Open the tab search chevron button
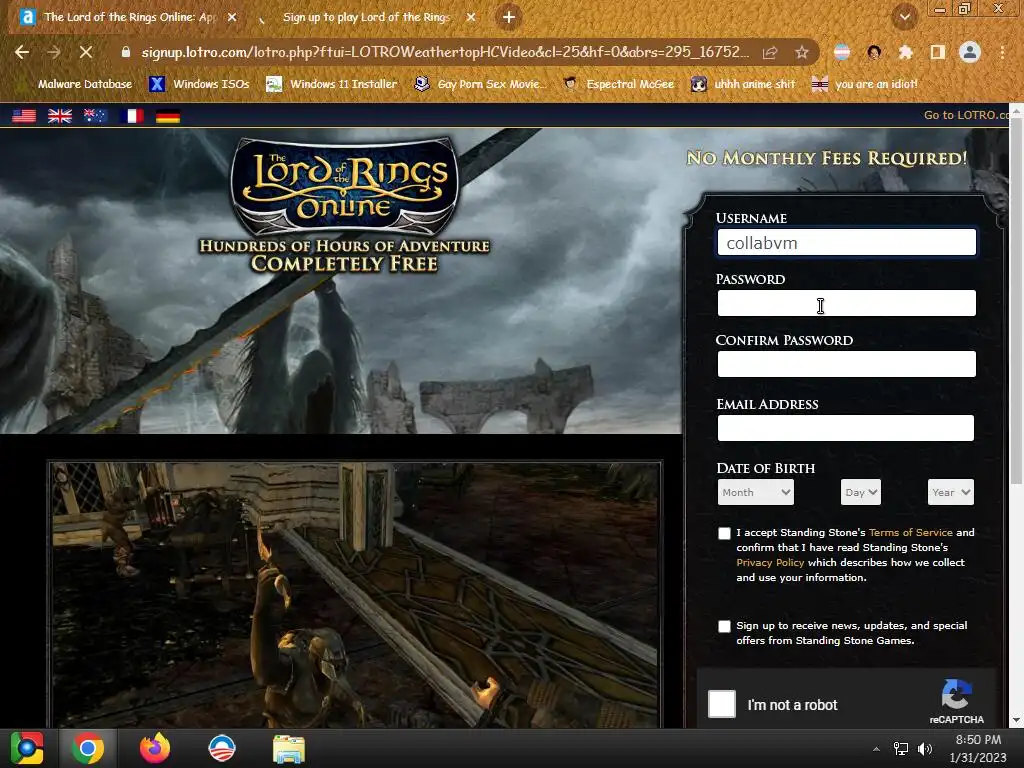Image resolution: width=1024 pixels, height=768 pixels. pos(905,17)
